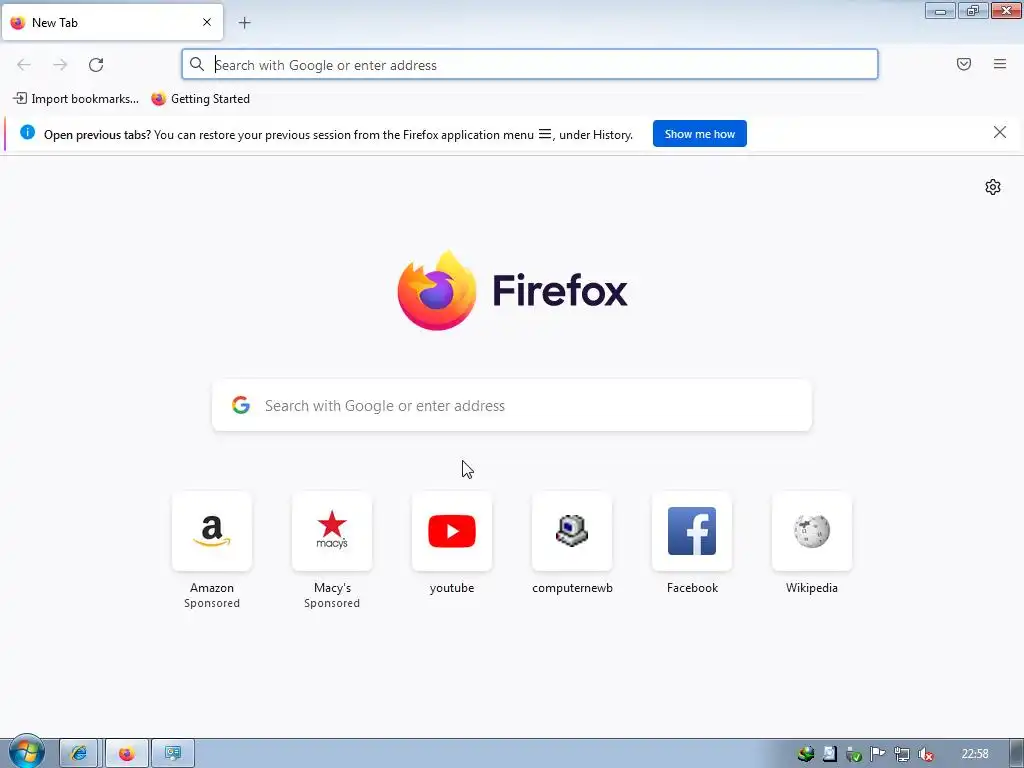1024x768 pixels.
Task: Open the Macy's sponsored shortcut
Action: [x=332, y=532]
